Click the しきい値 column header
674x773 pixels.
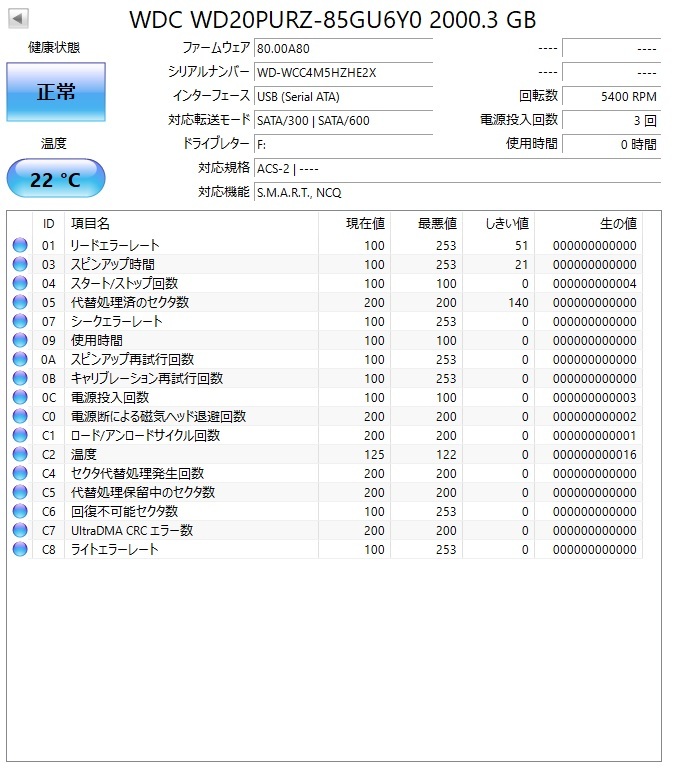coord(498,223)
